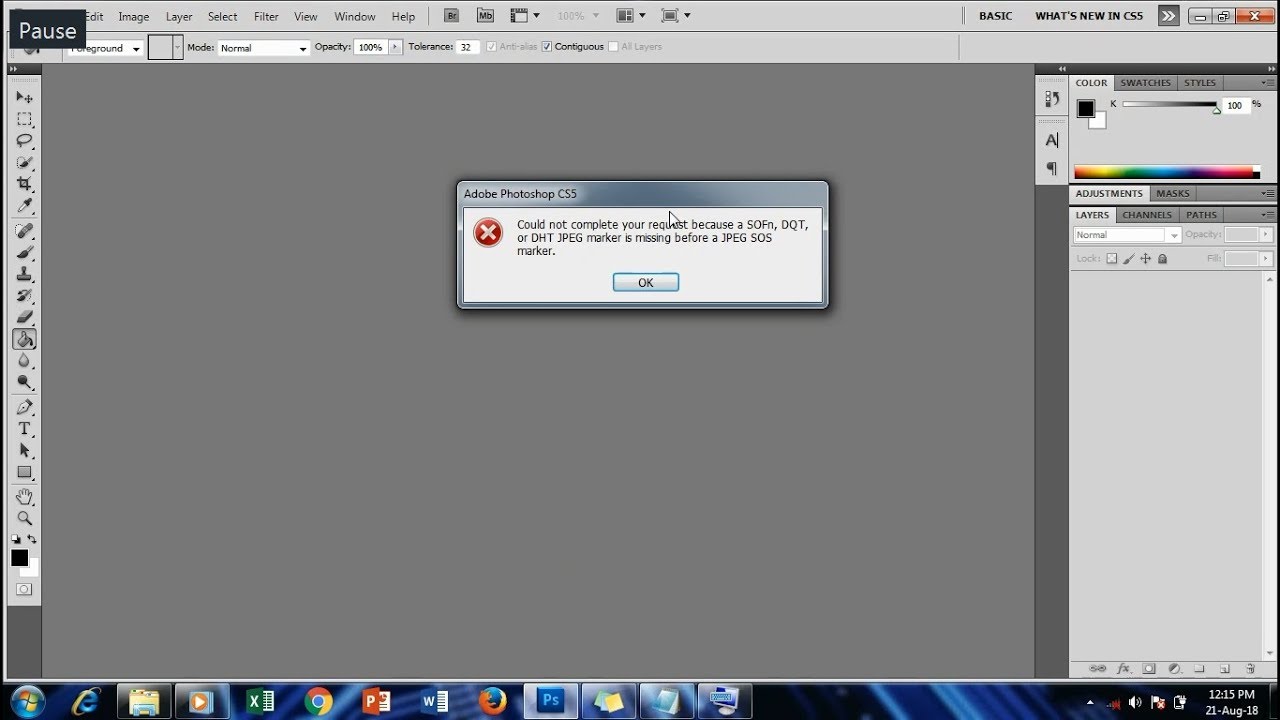Select the Rectangular Marquee tool
This screenshot has height=720, width=1280.
click(x=25, y=119)
